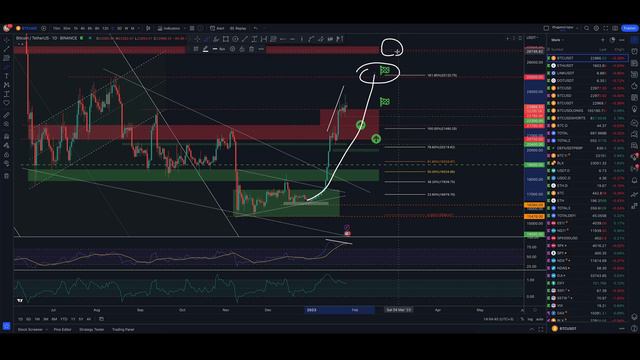
Task: Click the trash remove drawings icon in left sidebar
Action: (6, 176)
